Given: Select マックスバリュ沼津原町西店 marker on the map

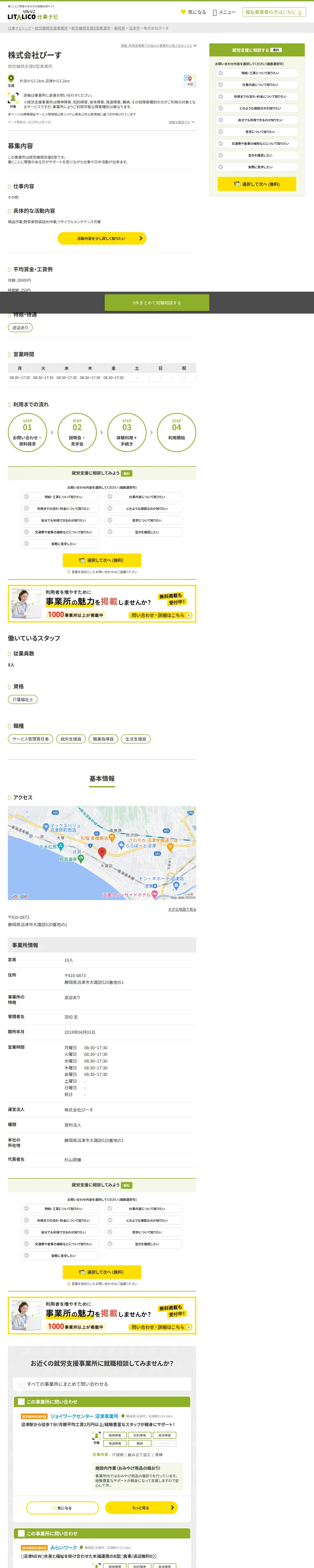Looking at the screenshot, I should [46, 827].
